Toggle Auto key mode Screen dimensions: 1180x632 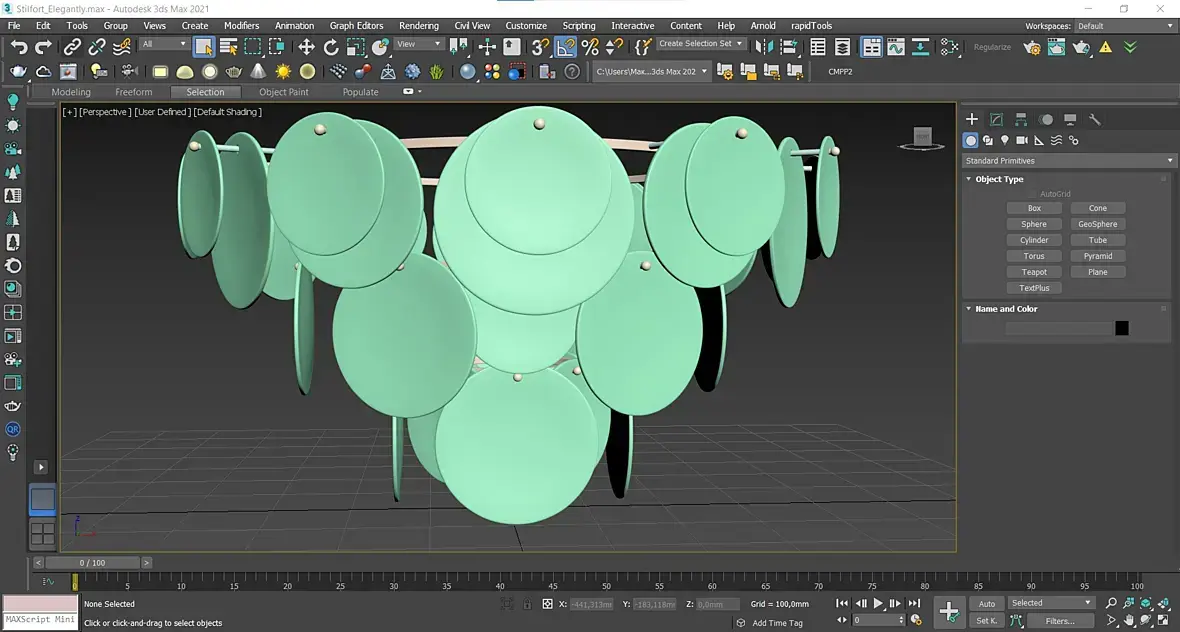click(x=987, y=603)
